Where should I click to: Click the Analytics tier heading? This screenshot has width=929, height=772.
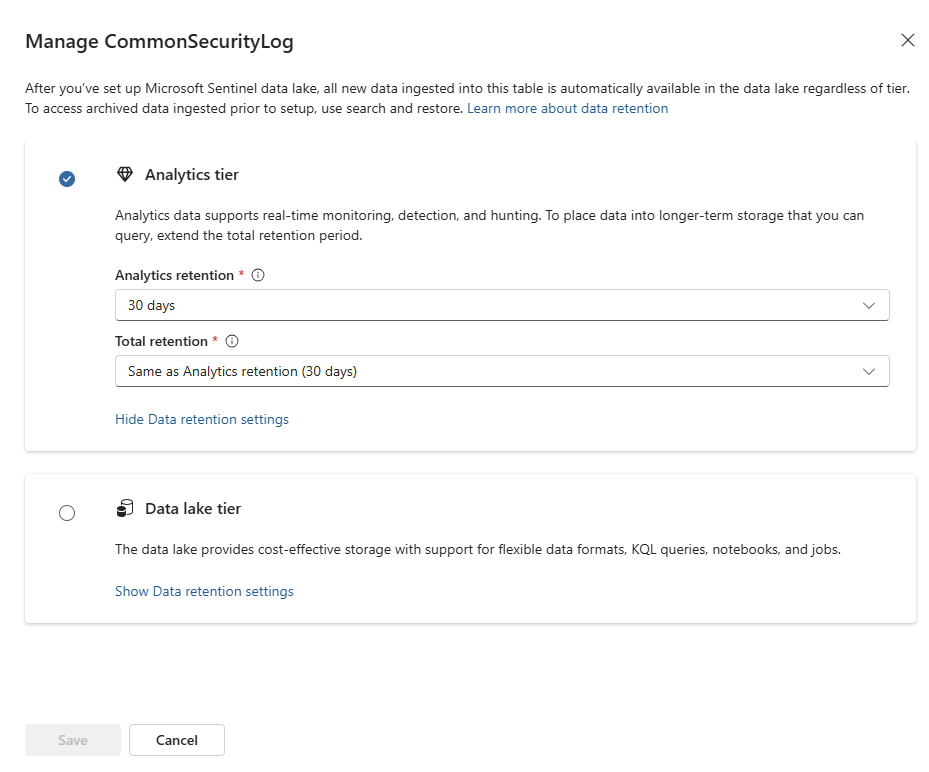coord(191,175)
